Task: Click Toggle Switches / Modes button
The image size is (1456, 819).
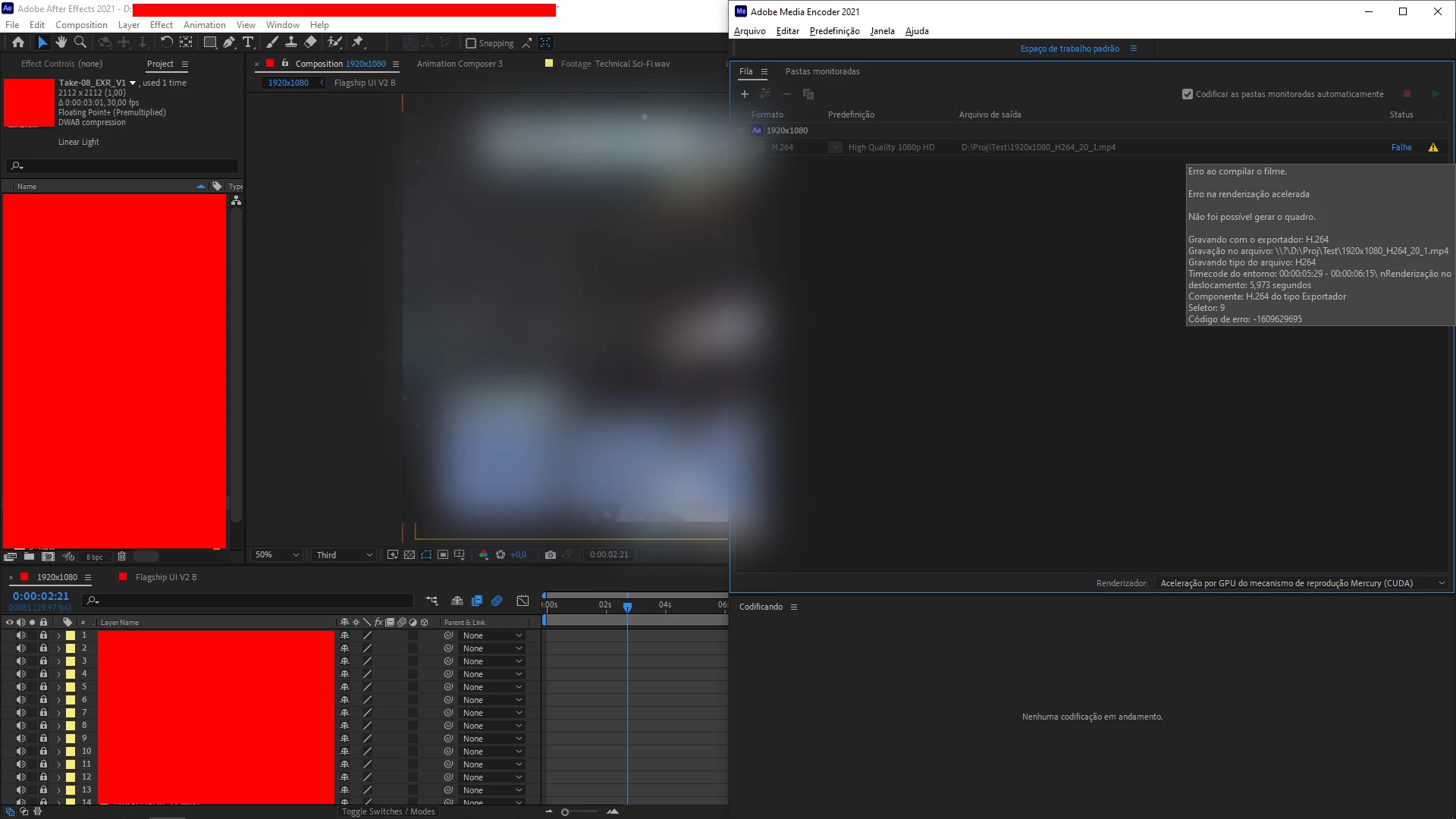Action: click(x=388, y=811)
